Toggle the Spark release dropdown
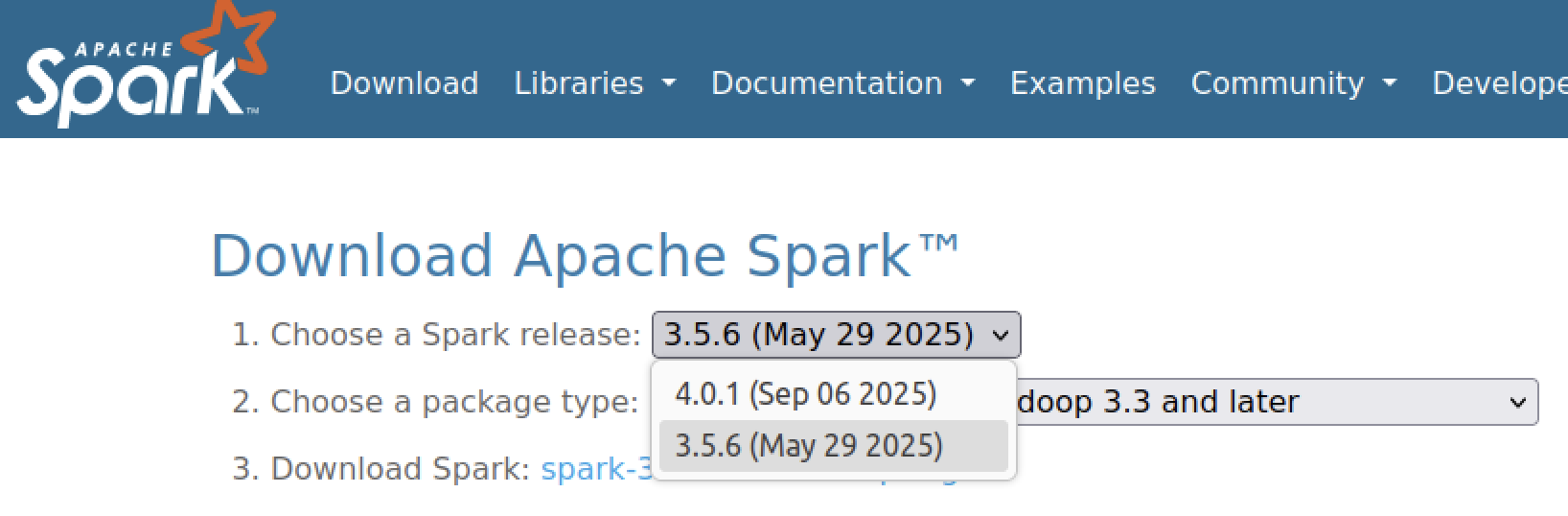 pos(837,335)
